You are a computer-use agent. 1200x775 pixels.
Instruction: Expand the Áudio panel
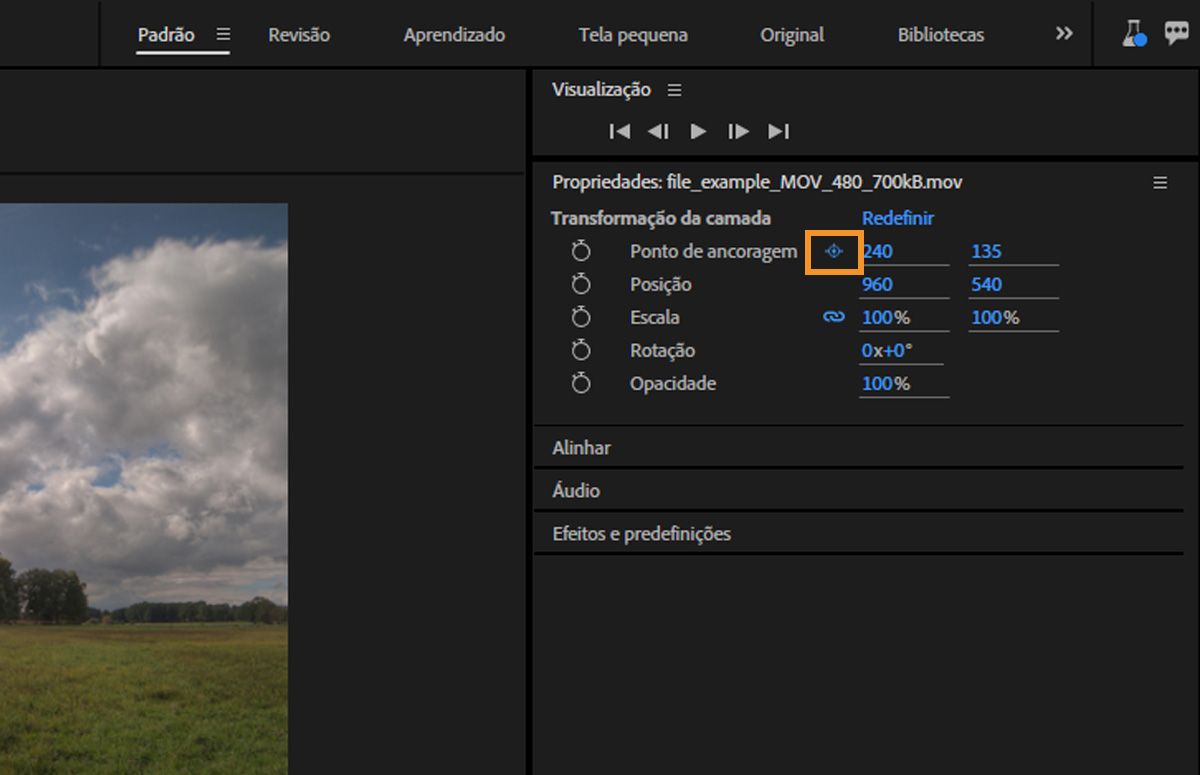click(x=858, y=491)
